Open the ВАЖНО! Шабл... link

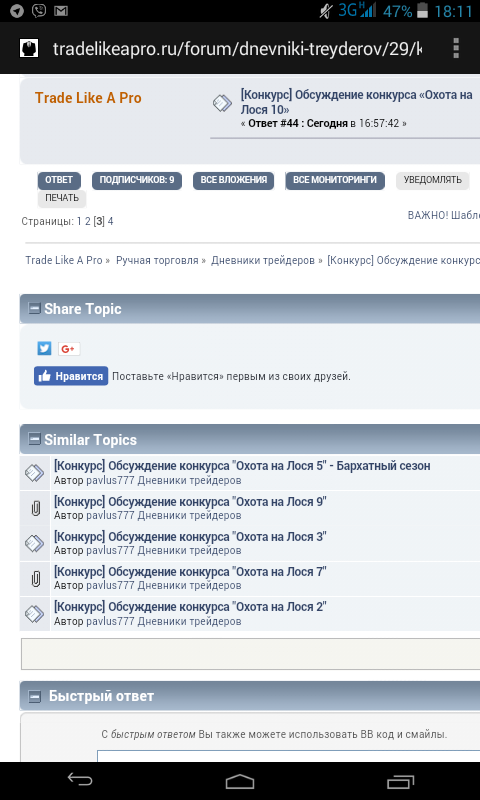click(444, 215)
